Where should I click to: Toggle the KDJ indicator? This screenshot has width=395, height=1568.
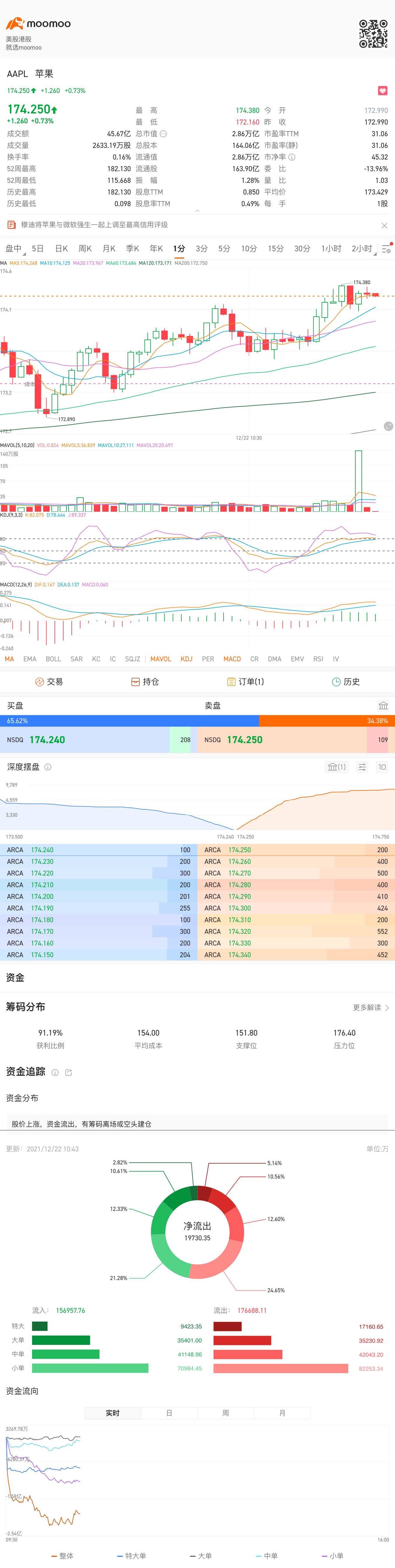pyautogui.click(x=186, y=659)
